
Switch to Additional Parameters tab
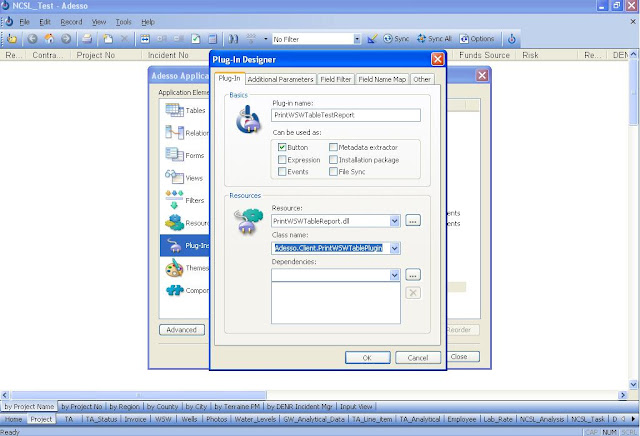point(280,79)
